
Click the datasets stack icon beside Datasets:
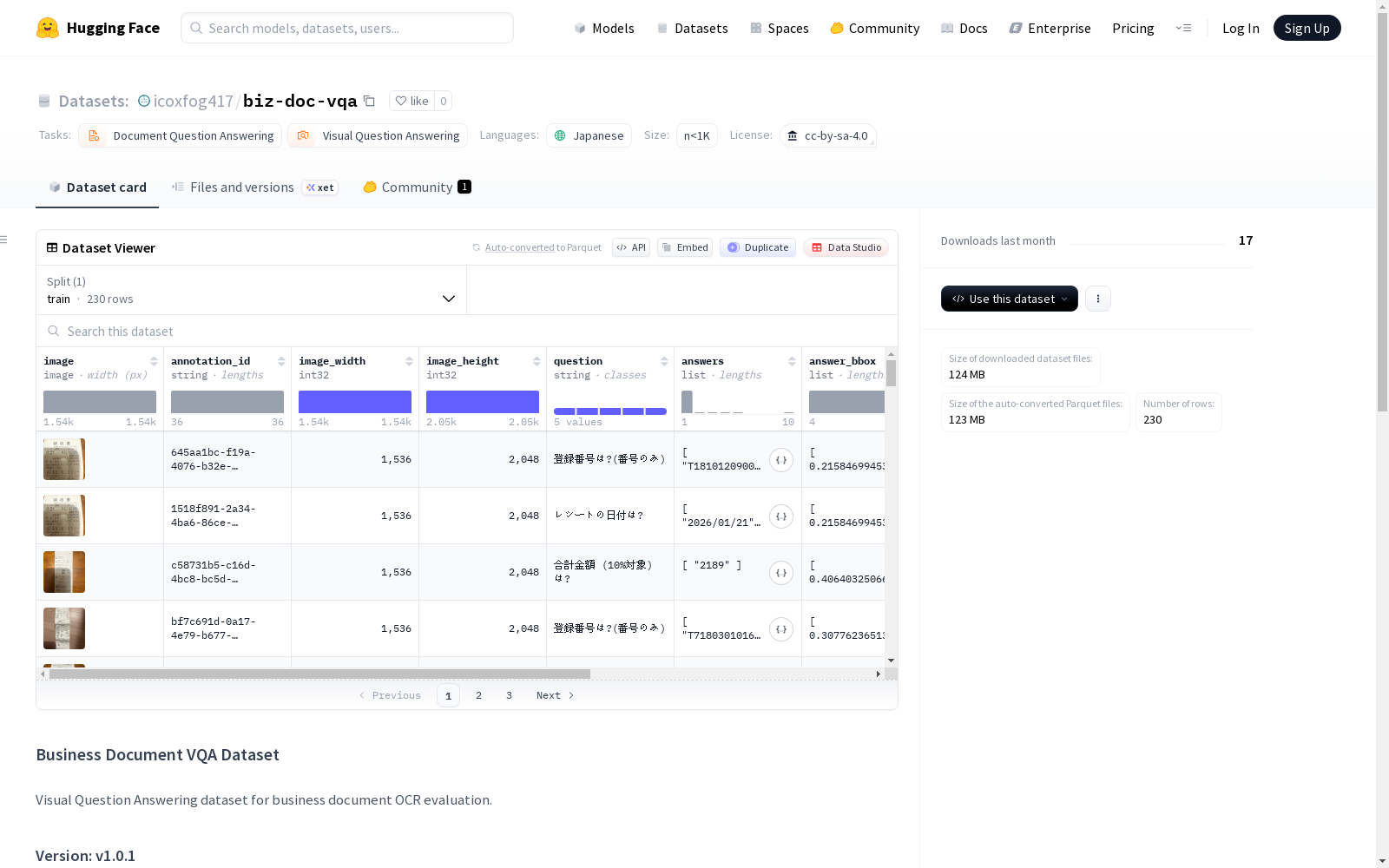(44, 101)
